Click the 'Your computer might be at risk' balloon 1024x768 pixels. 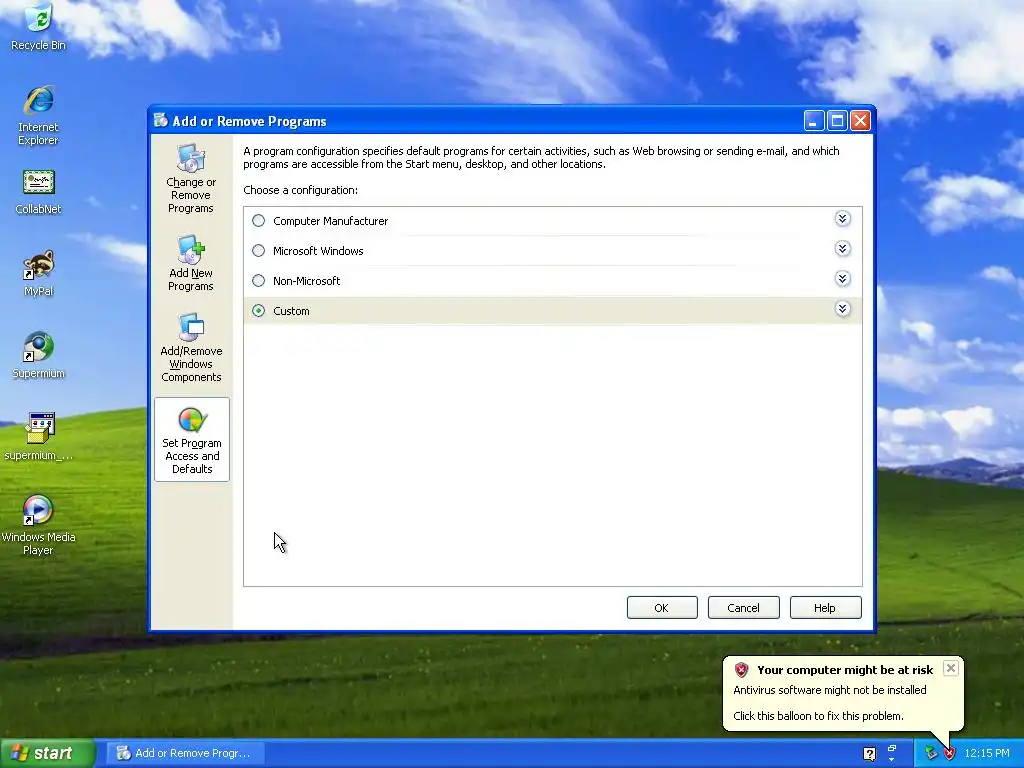(842, 693)
